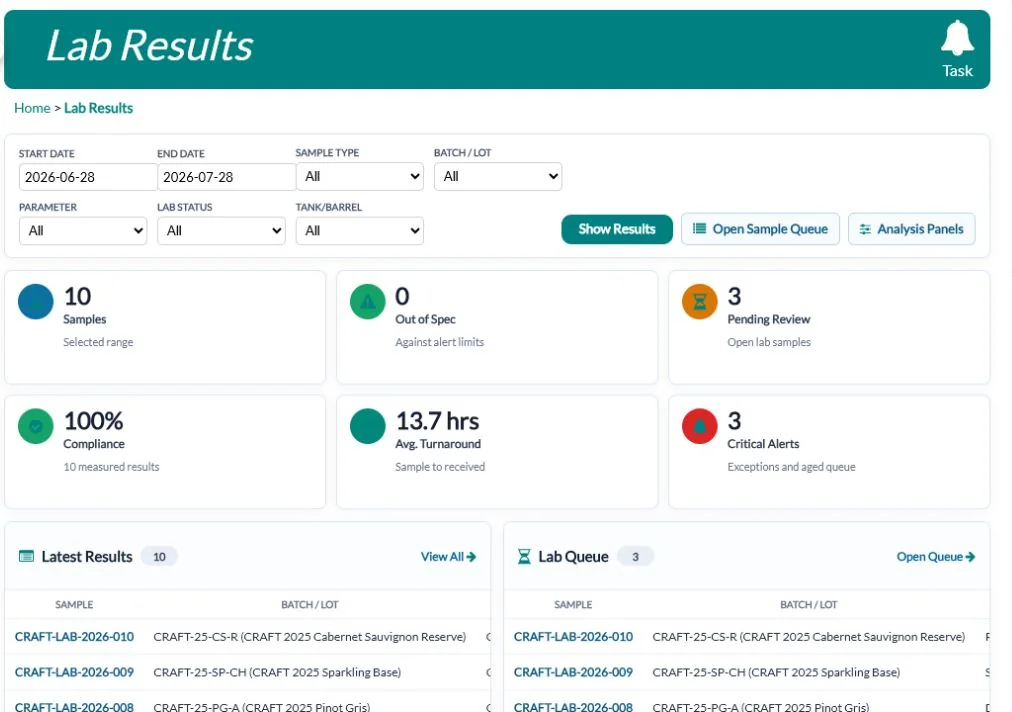This screenshot has height=712, width=1012.
Task: Click the '100%' compliance value
Action: coord(93,421)
